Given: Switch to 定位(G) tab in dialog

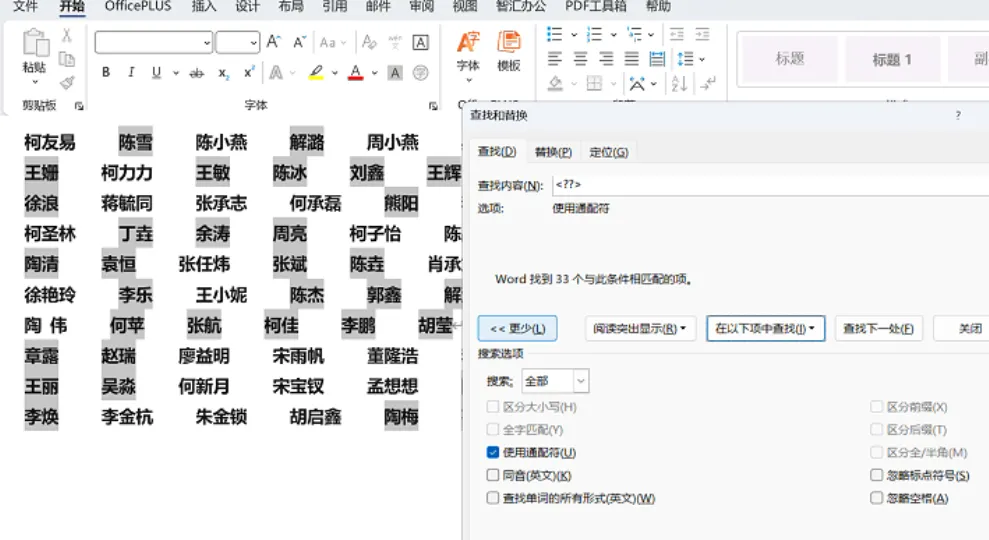Looking at the screenshot, I should (x=609, y=152).
